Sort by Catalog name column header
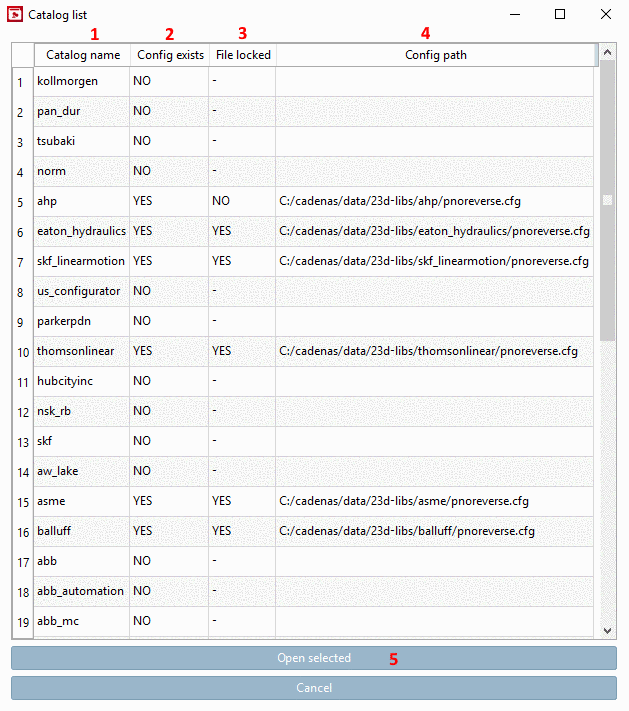Screen dimensions: 629x711 83,55
